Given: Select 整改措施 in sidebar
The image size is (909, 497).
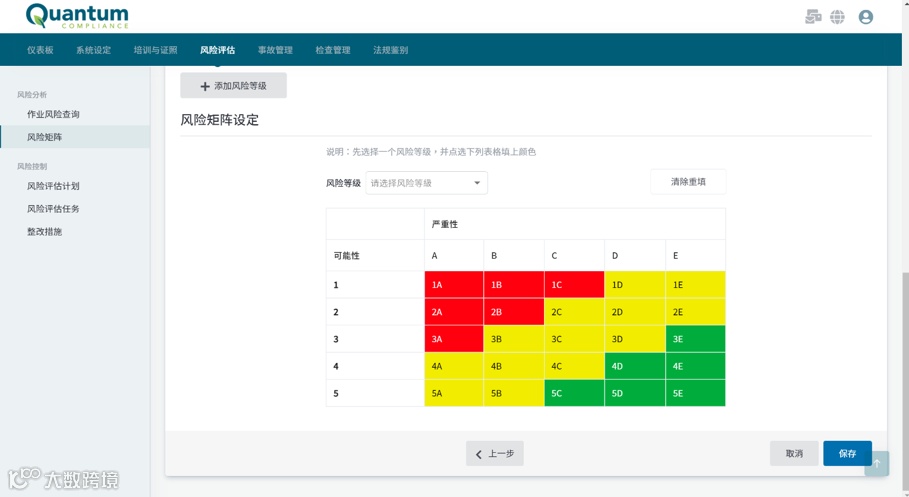Looking at the screenshot, I should pos(75,231).
